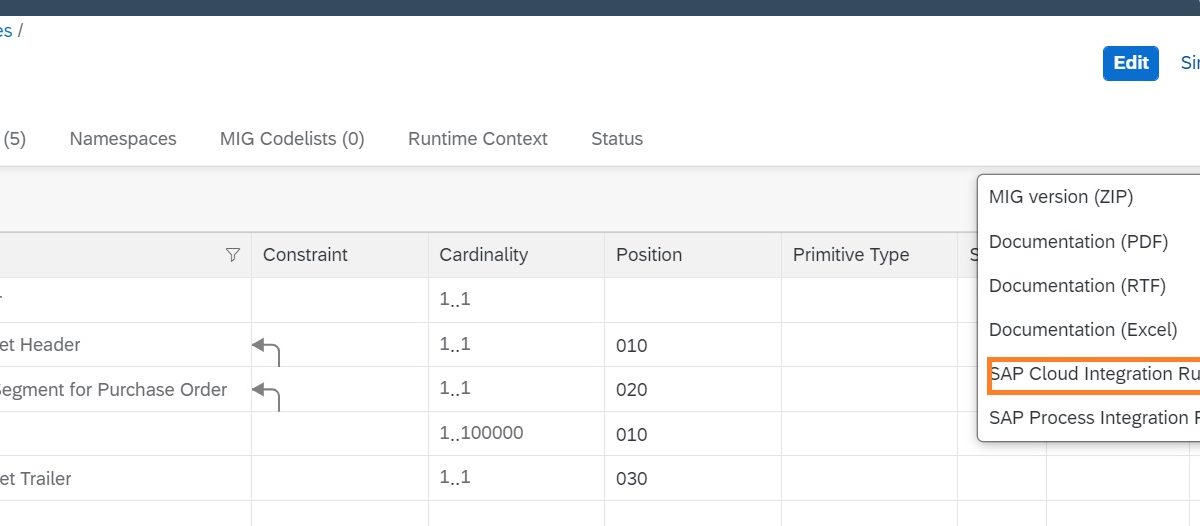Sort by the Cardinality column header

coord(483,255)
